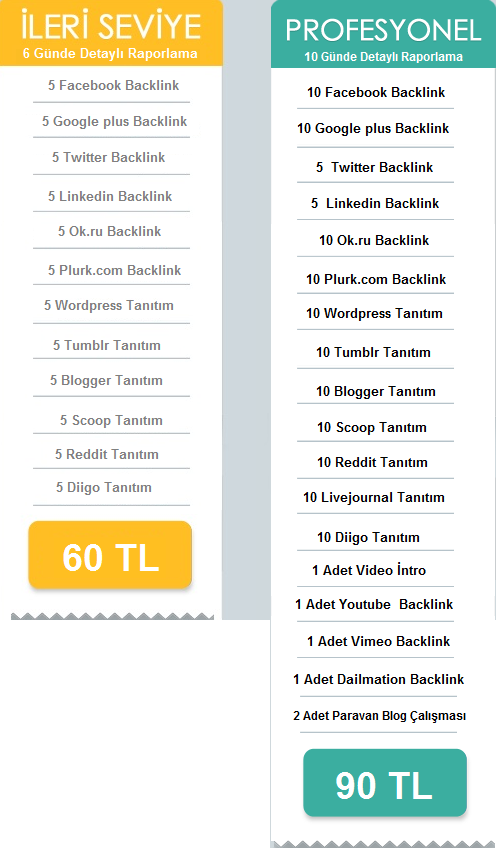The height and width of the screenshot is (856, 499).
Task: Click 5 Diigo Tanıtım feature
Action: coord(104,488)
